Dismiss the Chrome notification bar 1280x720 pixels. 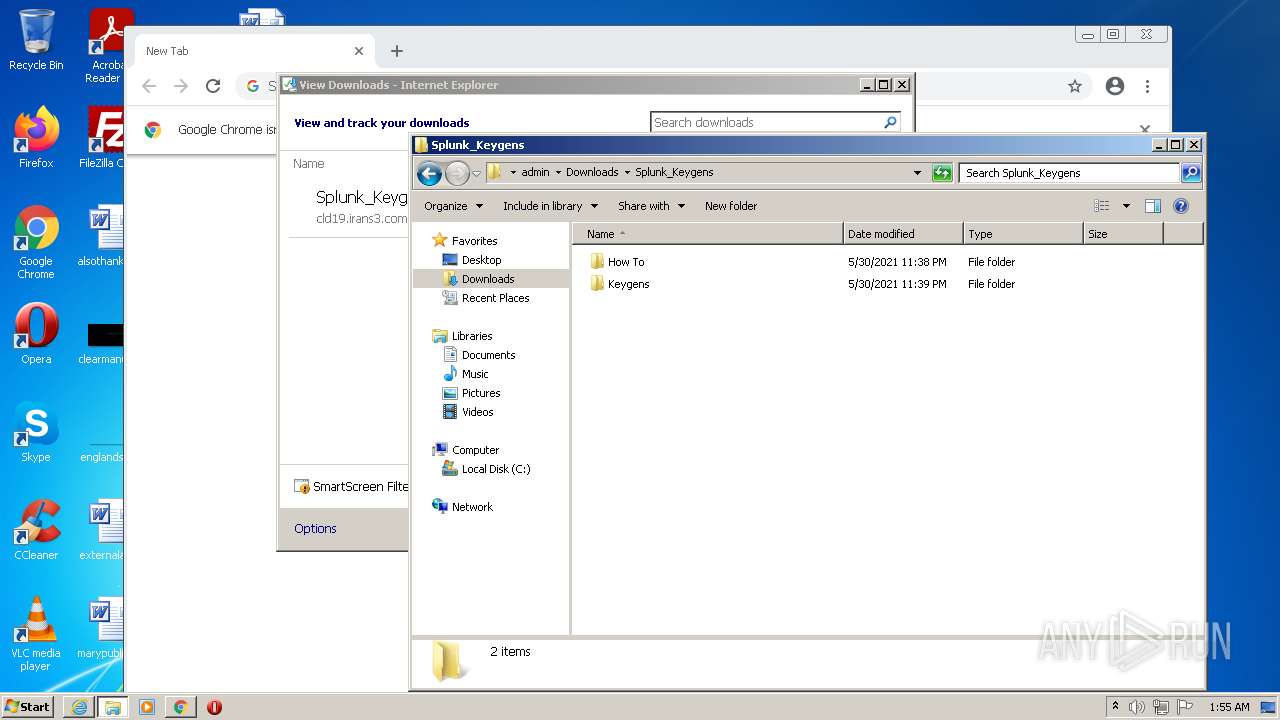(1145, 129)
